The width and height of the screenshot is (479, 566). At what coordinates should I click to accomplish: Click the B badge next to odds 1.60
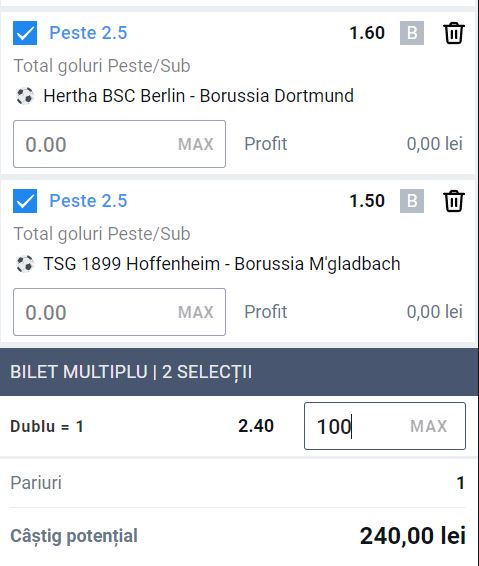(412, 33)
